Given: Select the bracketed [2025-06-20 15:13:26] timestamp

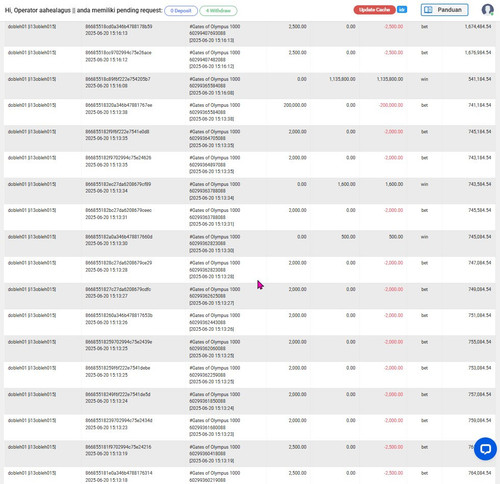Looking at the screenshot, I should coord(212,329).
